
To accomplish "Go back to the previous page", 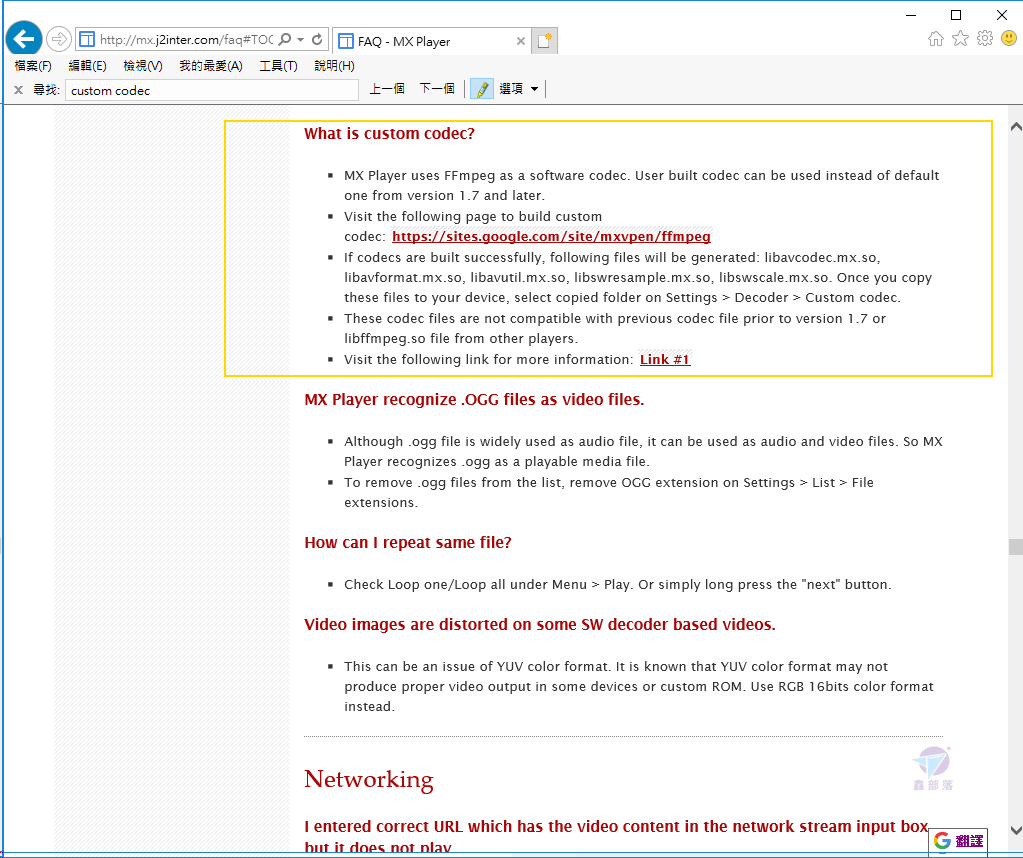I will coord(24,39).
